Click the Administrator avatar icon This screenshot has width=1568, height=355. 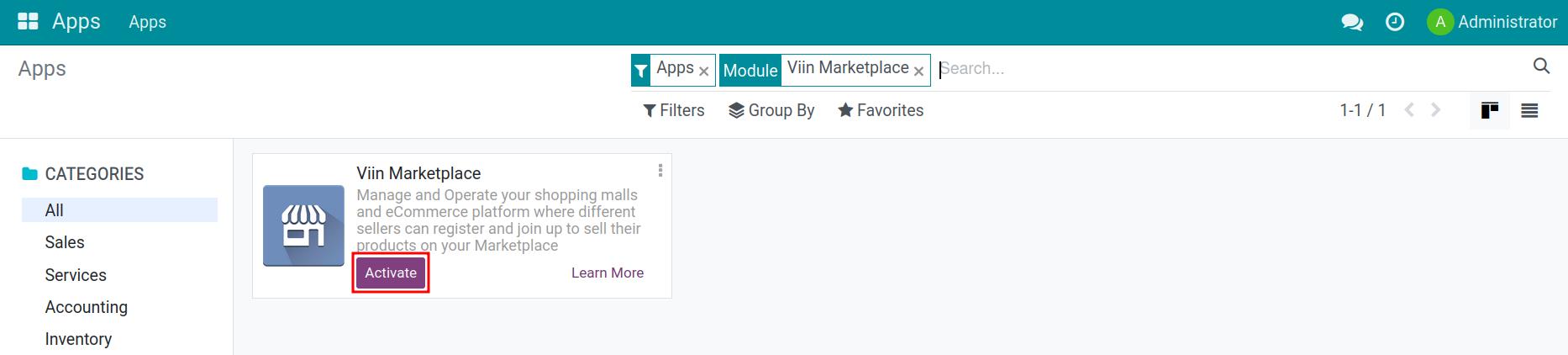pos(1440,22)
